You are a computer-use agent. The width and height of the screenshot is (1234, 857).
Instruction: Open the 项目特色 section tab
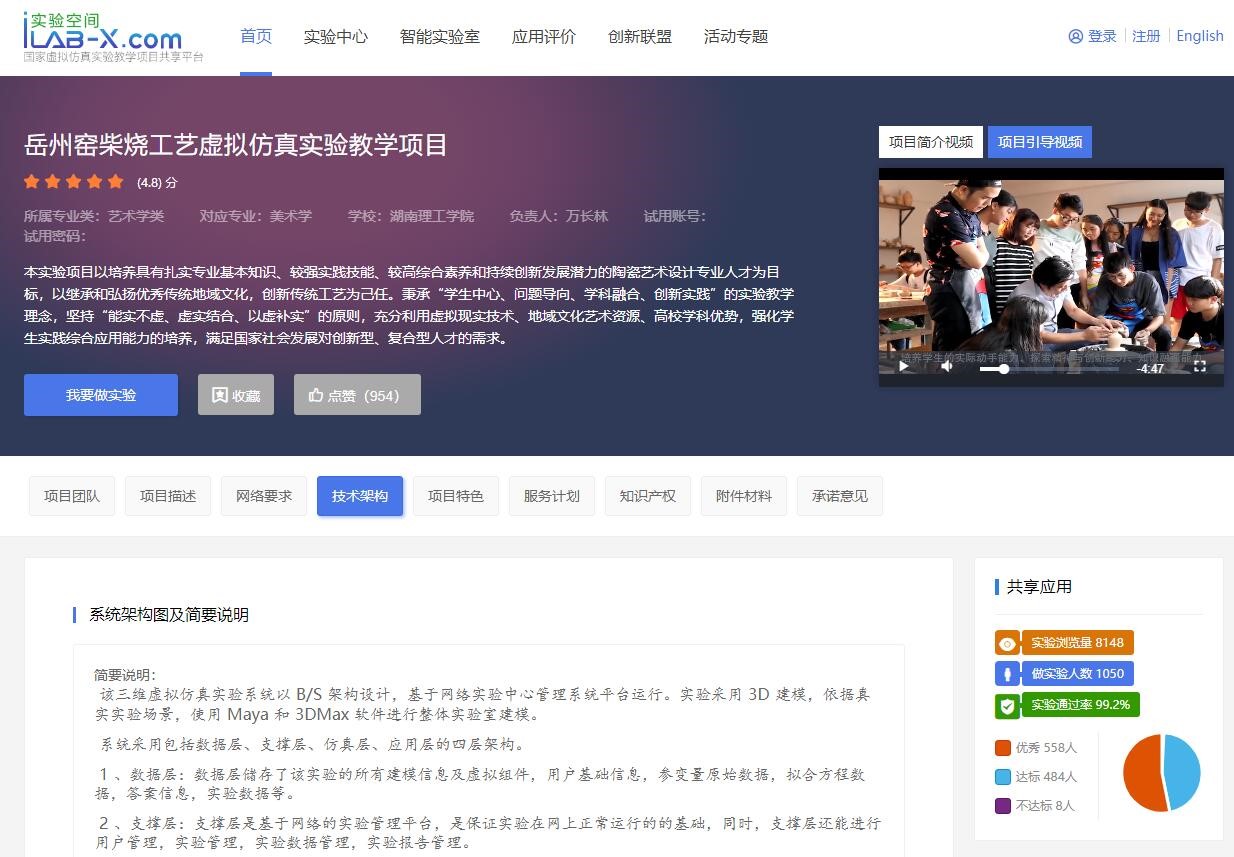tap(455, 496)
